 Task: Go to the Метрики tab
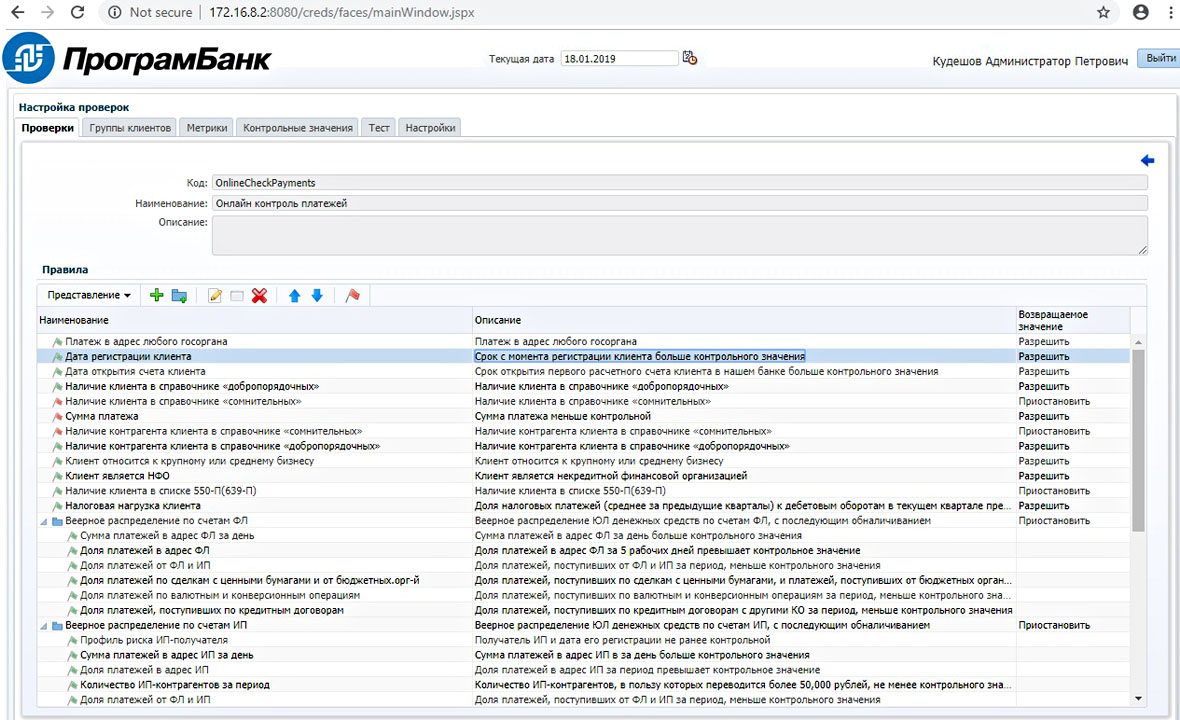(208, 128)
